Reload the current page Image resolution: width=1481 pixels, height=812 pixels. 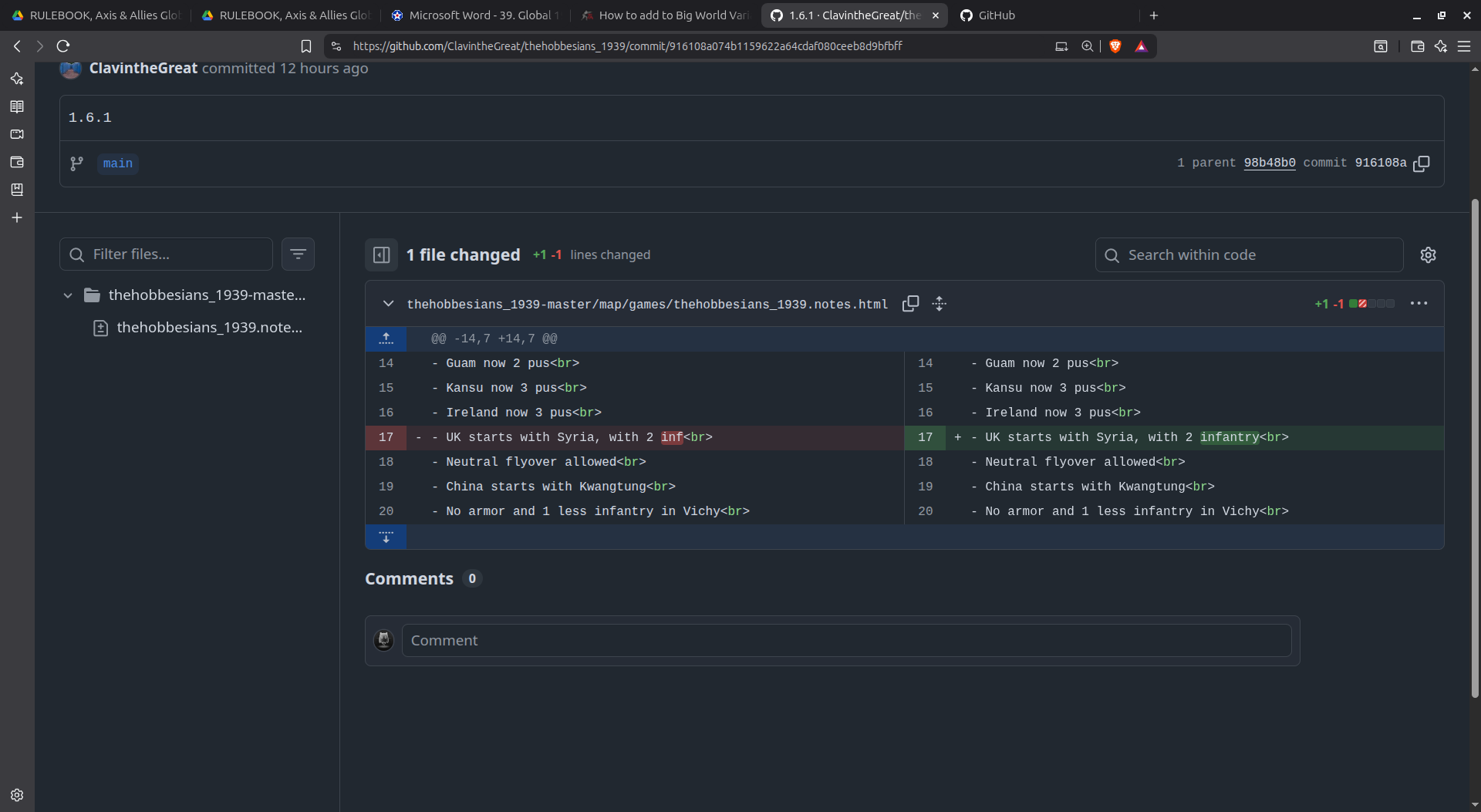[63, 46]
